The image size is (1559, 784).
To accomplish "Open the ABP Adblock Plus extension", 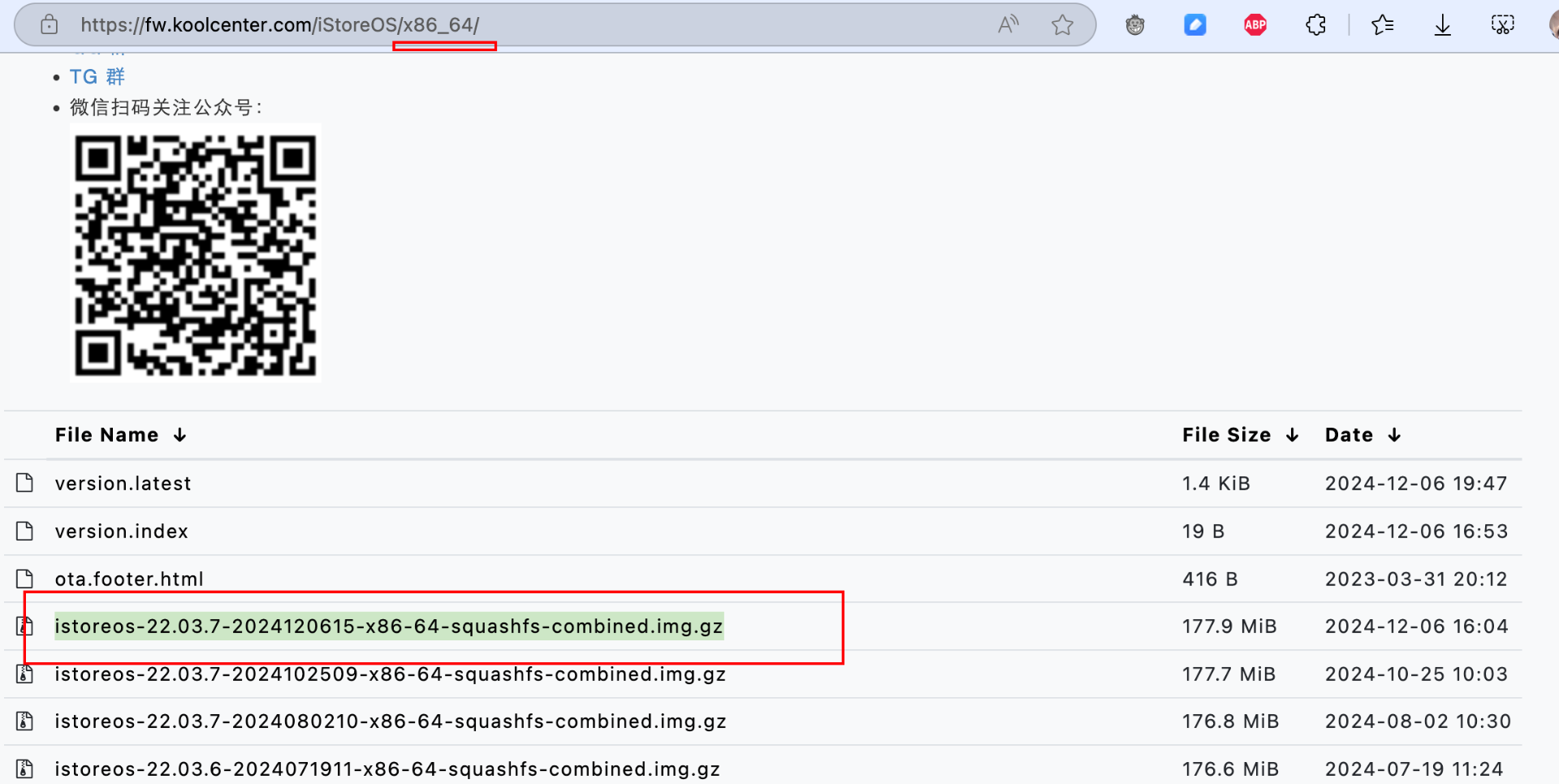I will (x=1255, y=25).
